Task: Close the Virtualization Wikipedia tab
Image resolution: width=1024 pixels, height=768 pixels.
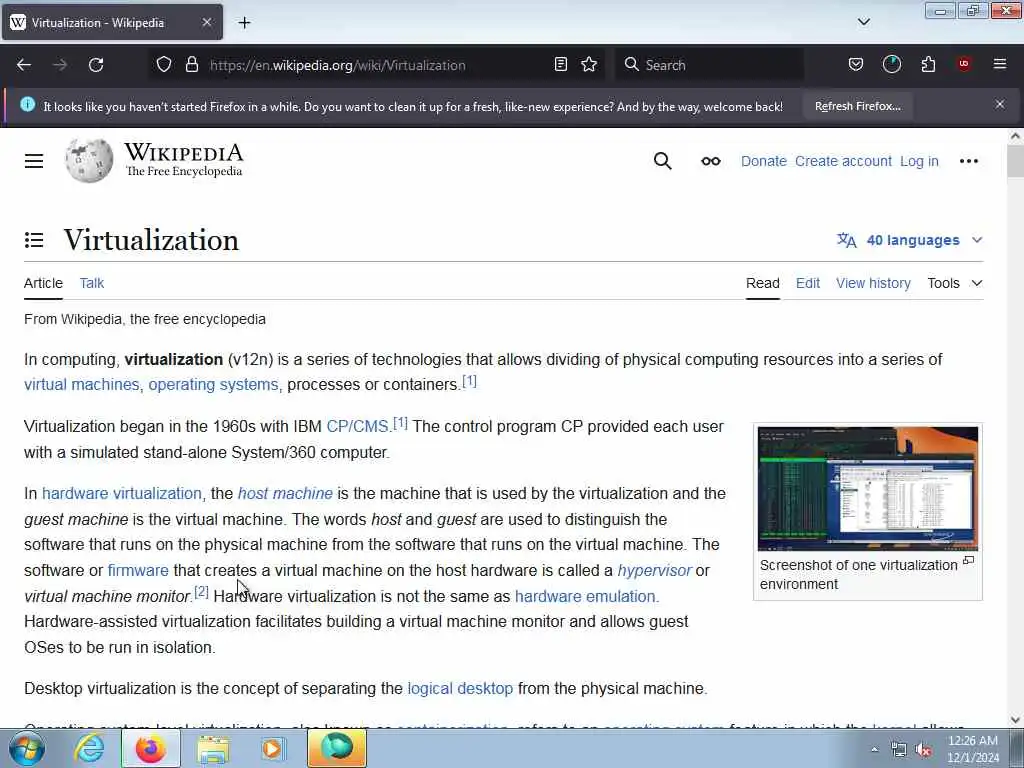Action: [206, 22]
